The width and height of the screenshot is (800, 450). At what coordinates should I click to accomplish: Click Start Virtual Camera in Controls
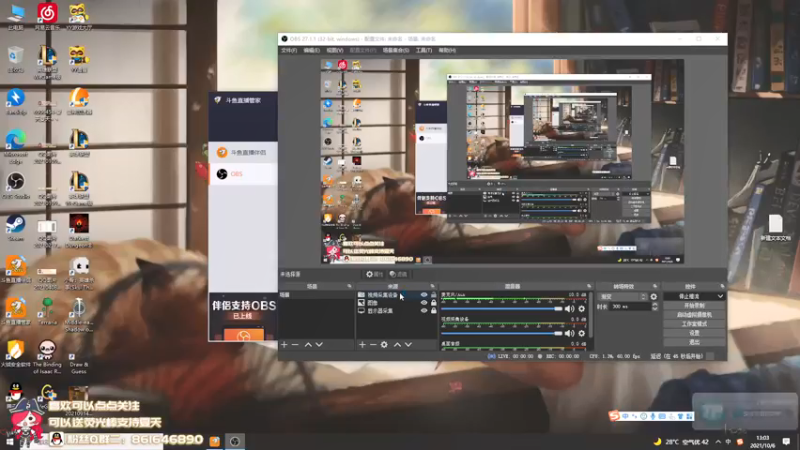694,315
